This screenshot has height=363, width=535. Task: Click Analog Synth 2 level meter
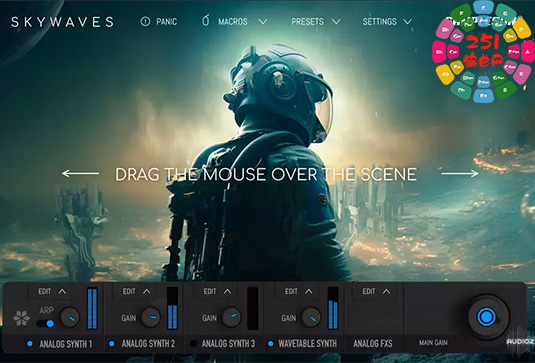click(172, 308)
